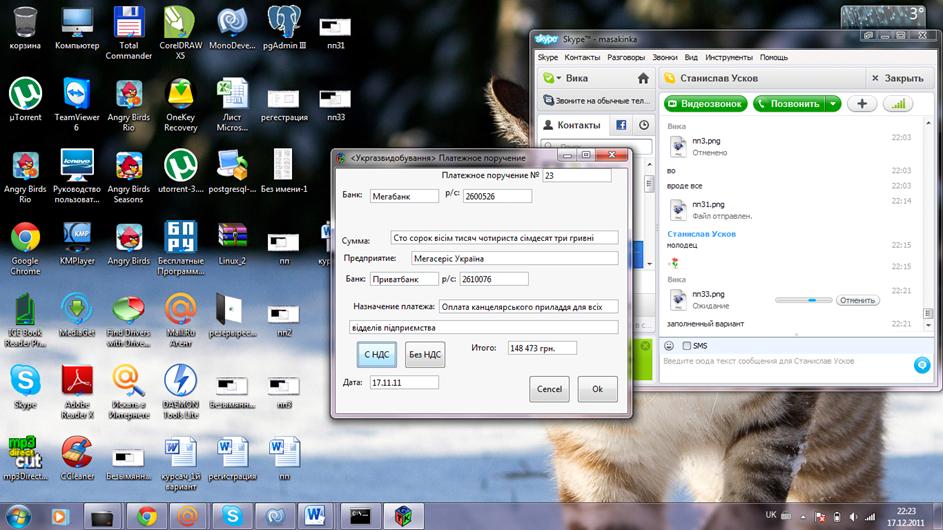Viewport: 943px width, 530px height.
Task: Open the Facebook tab in Skype
Action: point(621,125)
